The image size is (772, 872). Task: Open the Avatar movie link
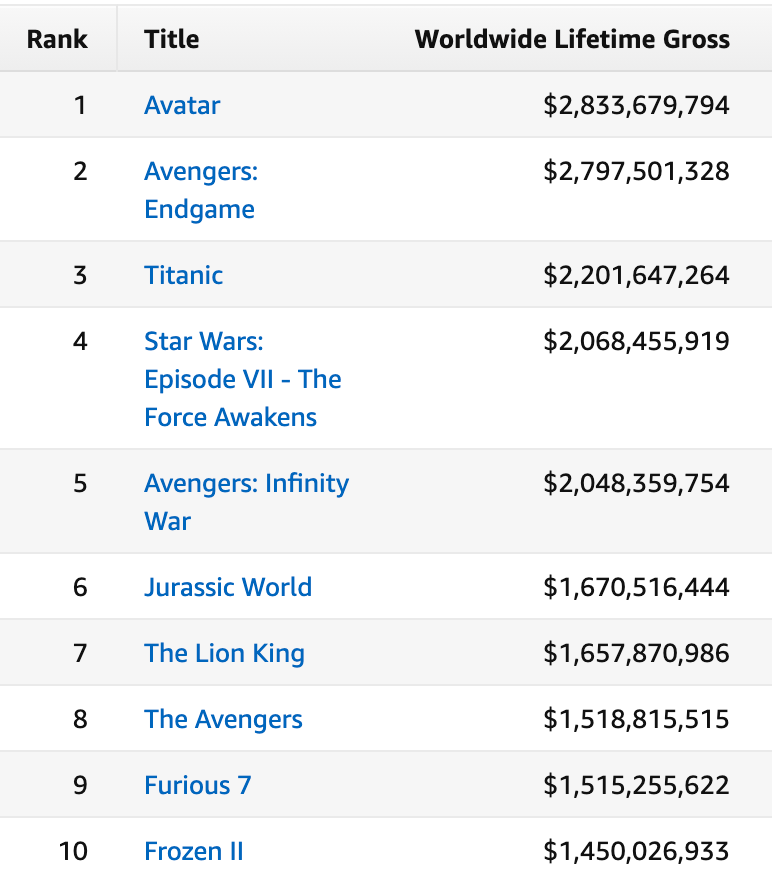182,105
